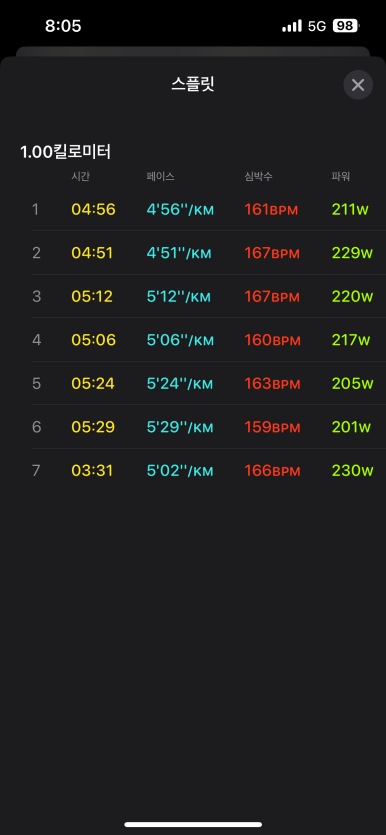Tap split 3 heart rate 167BPM
The height and width of the screenshot is (835, 386).
click(x=272, y=297)
